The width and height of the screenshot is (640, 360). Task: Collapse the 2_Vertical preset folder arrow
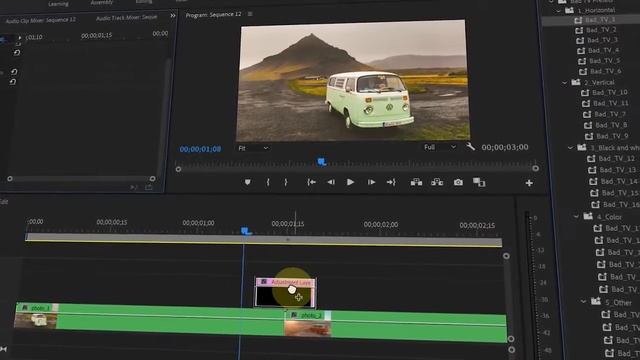tap(565, 82)
